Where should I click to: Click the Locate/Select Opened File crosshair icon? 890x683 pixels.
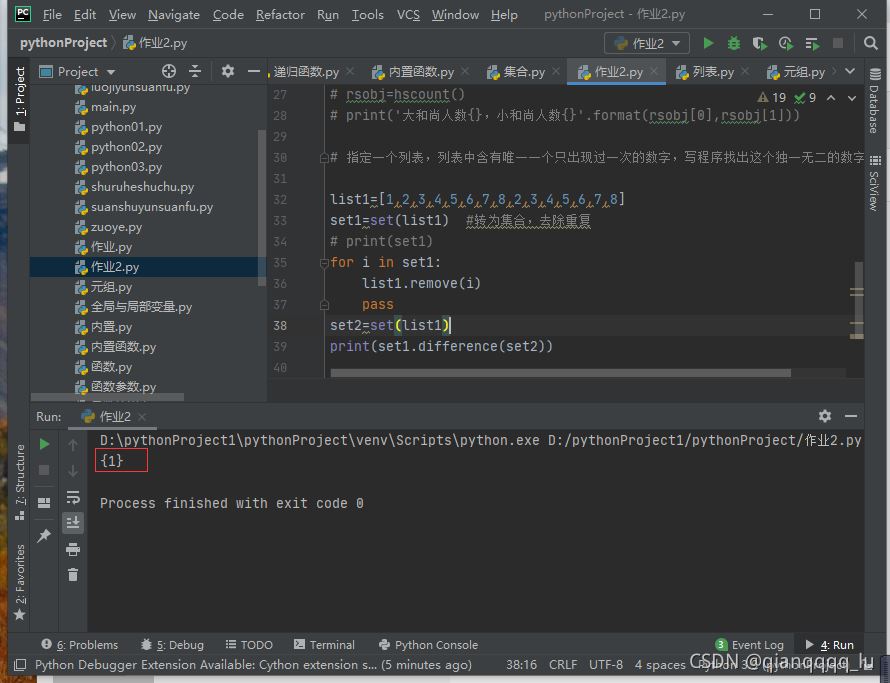(x=169, y=71)
